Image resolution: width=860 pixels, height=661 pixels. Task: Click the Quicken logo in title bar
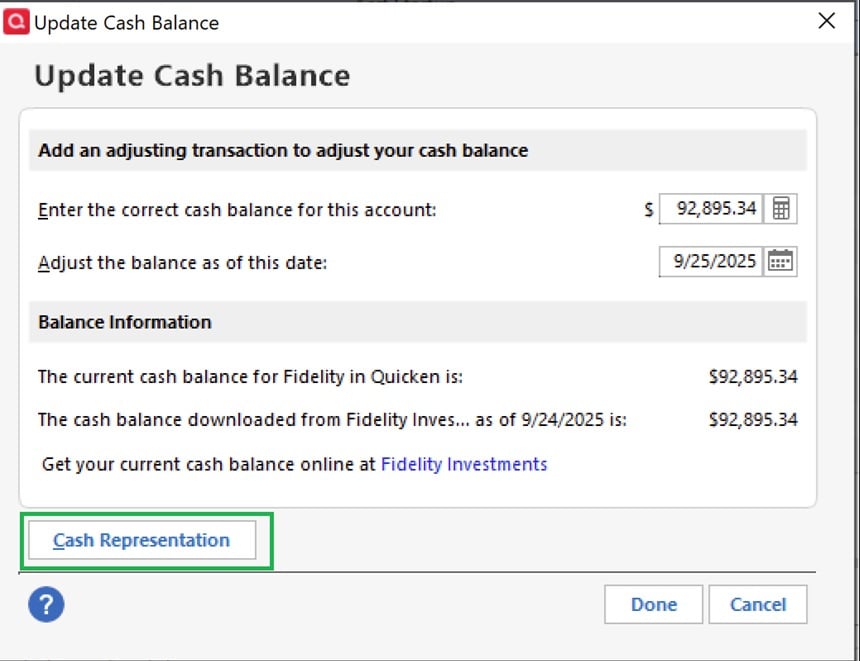click(16, 21)
